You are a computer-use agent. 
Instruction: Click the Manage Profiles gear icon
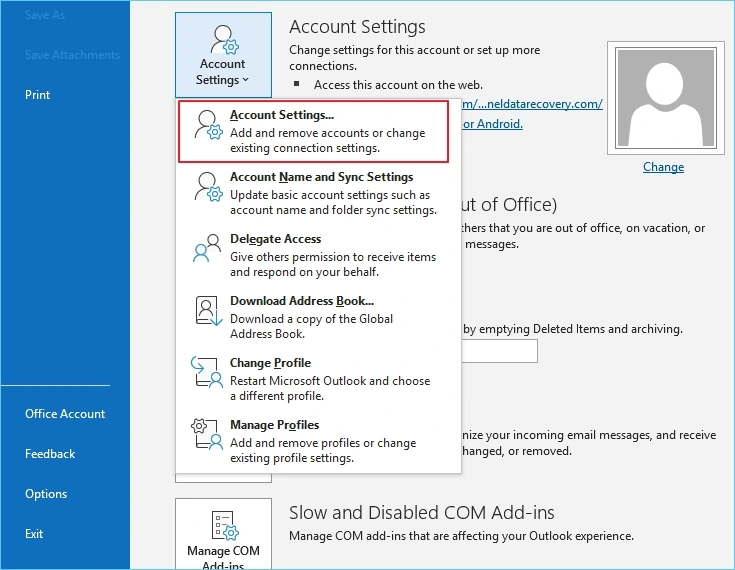(x=207, y=434)
